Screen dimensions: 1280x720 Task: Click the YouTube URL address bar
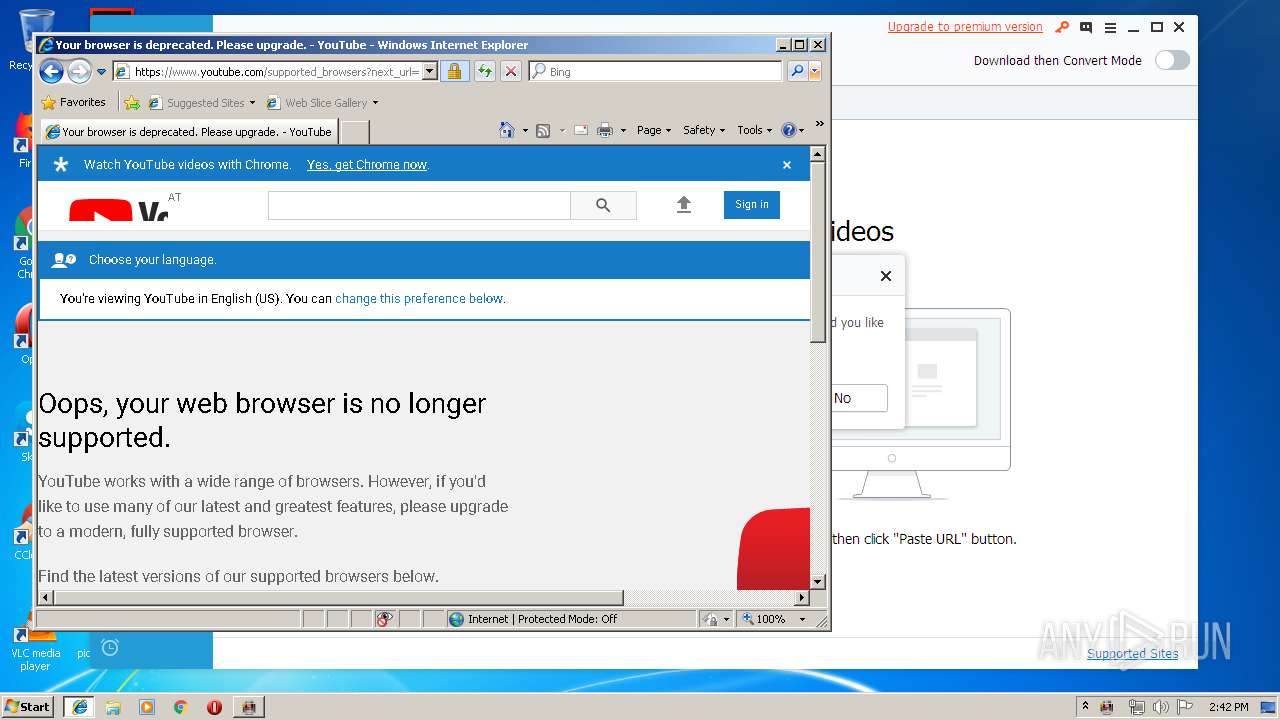click(275, 72)
